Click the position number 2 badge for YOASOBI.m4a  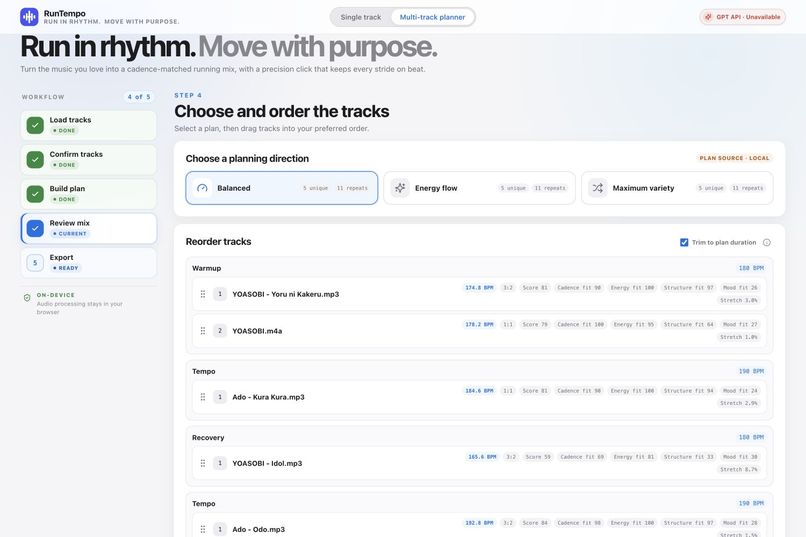coord(220,331)
